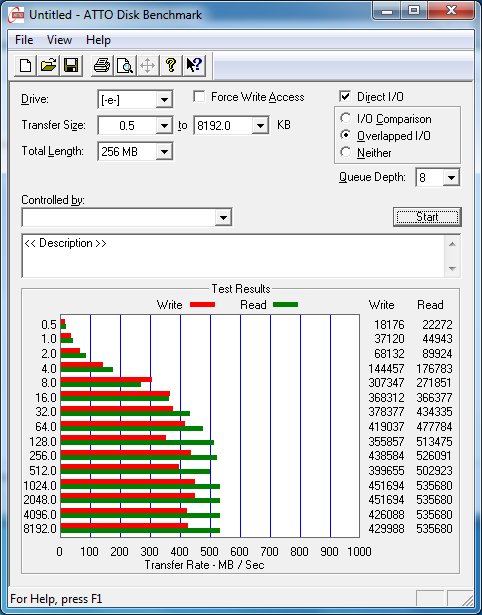Open a saved benchmark file icon
Image resolution: width=482 pixels, height=615 pixels.
tap(48, 66)
